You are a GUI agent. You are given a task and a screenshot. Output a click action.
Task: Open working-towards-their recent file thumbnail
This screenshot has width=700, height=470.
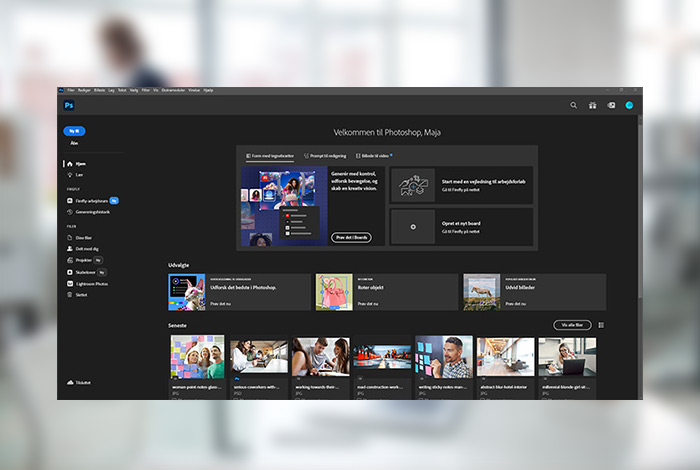(x=321, y=357)
